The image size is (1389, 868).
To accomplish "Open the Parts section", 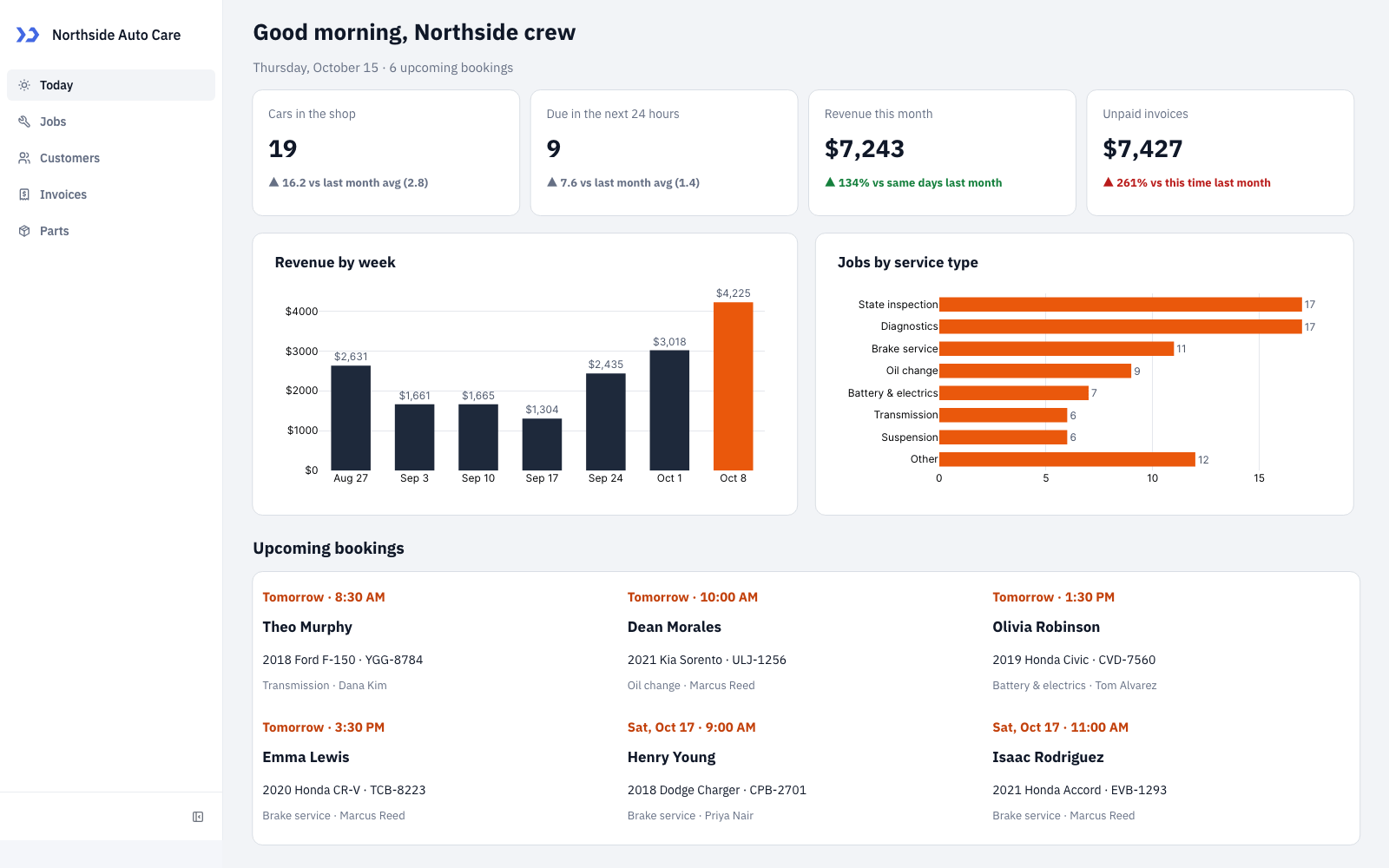I will click(111, 231).
